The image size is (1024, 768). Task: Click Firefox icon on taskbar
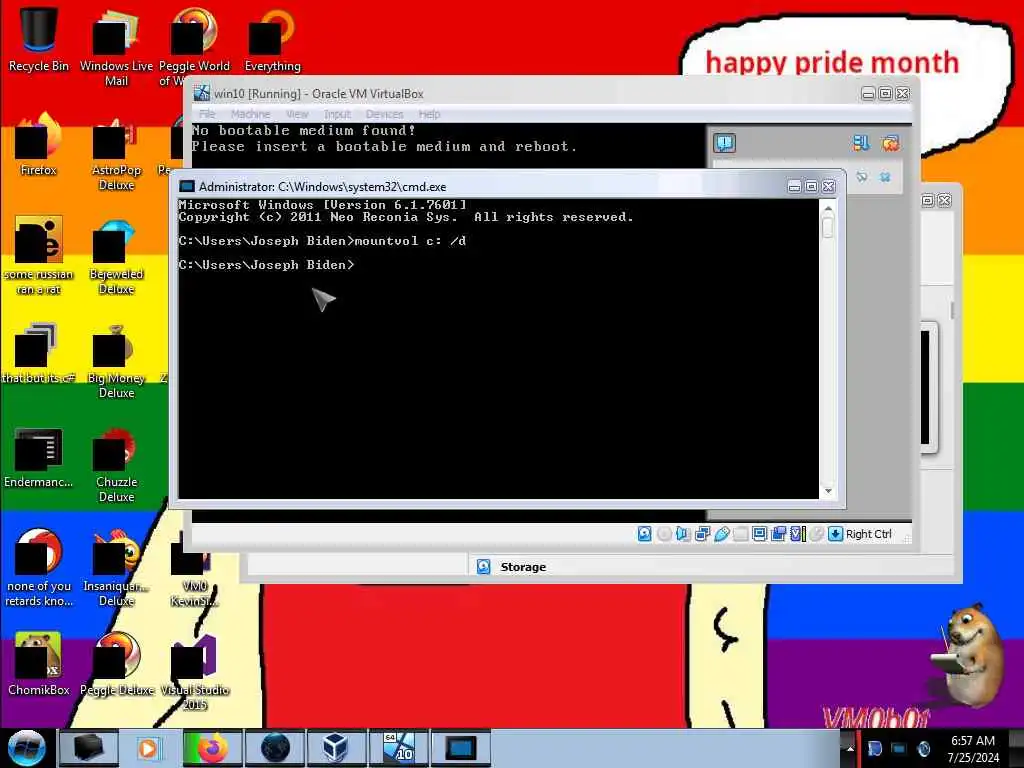[212, 748]
